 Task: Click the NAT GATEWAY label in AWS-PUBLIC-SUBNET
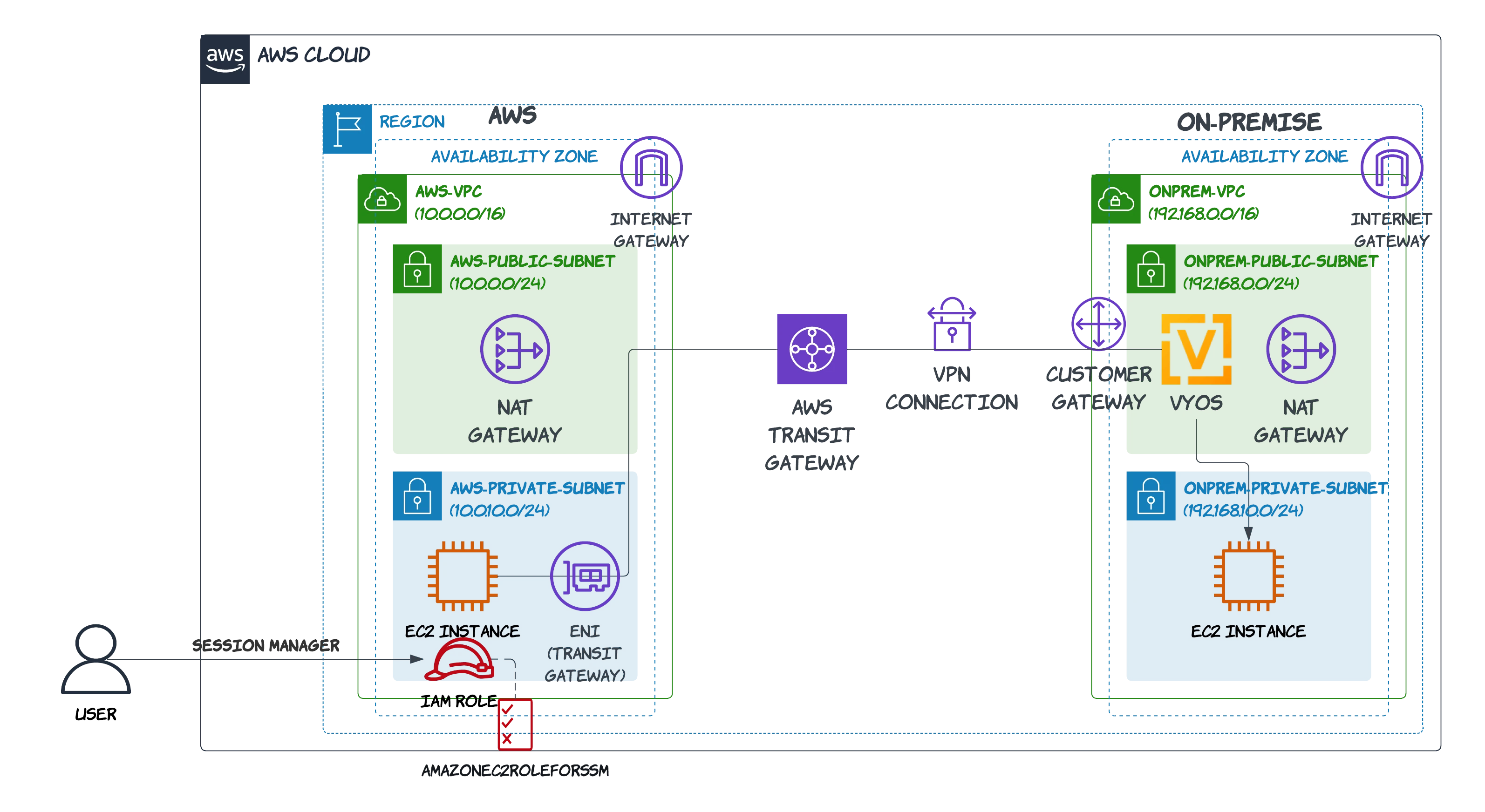click(x=515, y=421)
